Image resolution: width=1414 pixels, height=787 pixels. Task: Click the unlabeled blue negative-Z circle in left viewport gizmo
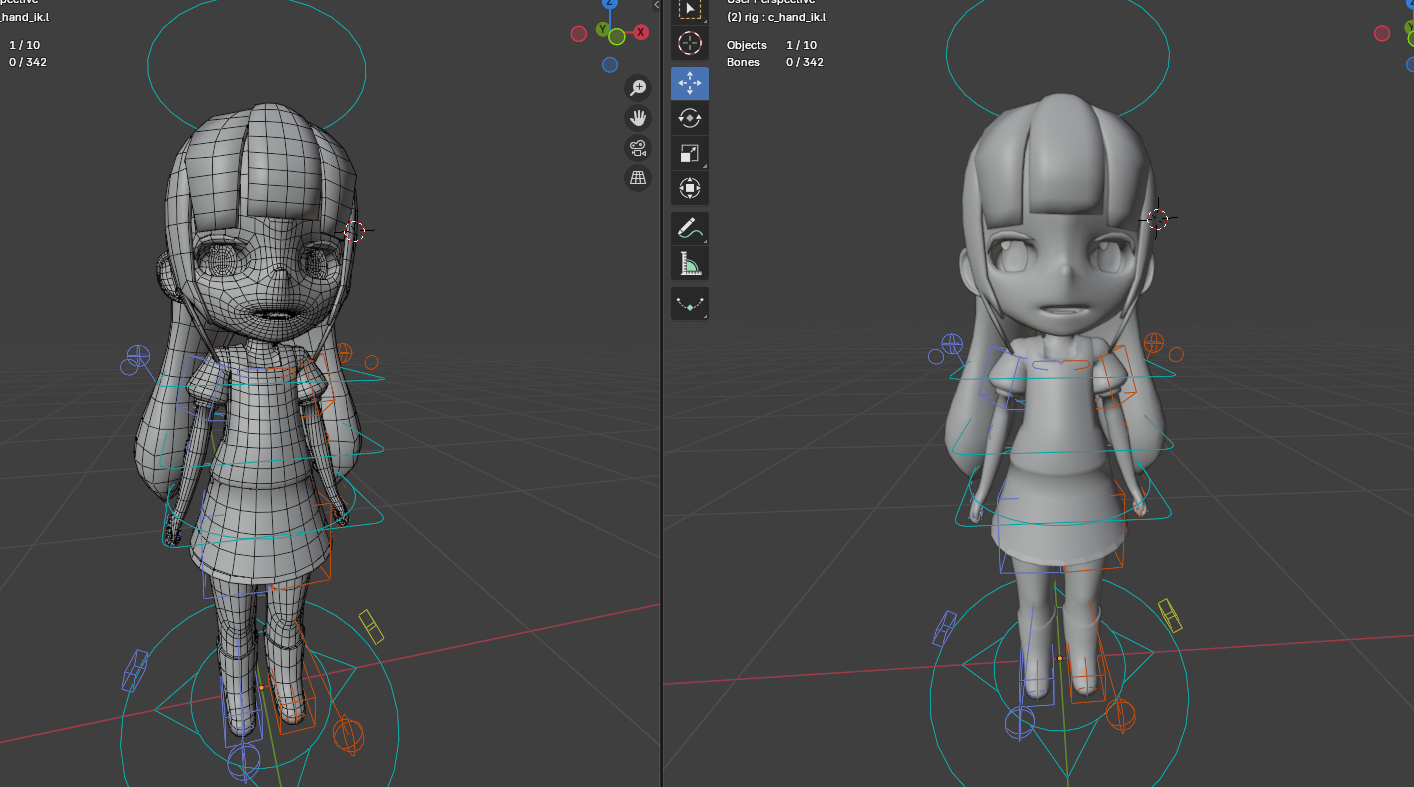click(x=610, y=65)
